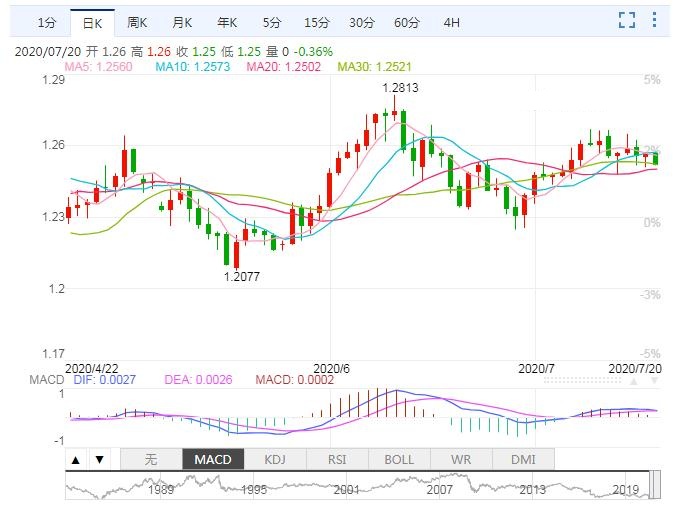Viewport: 683px width, 507px height.
Task: Show the DMI indicator
Action: 522,460
